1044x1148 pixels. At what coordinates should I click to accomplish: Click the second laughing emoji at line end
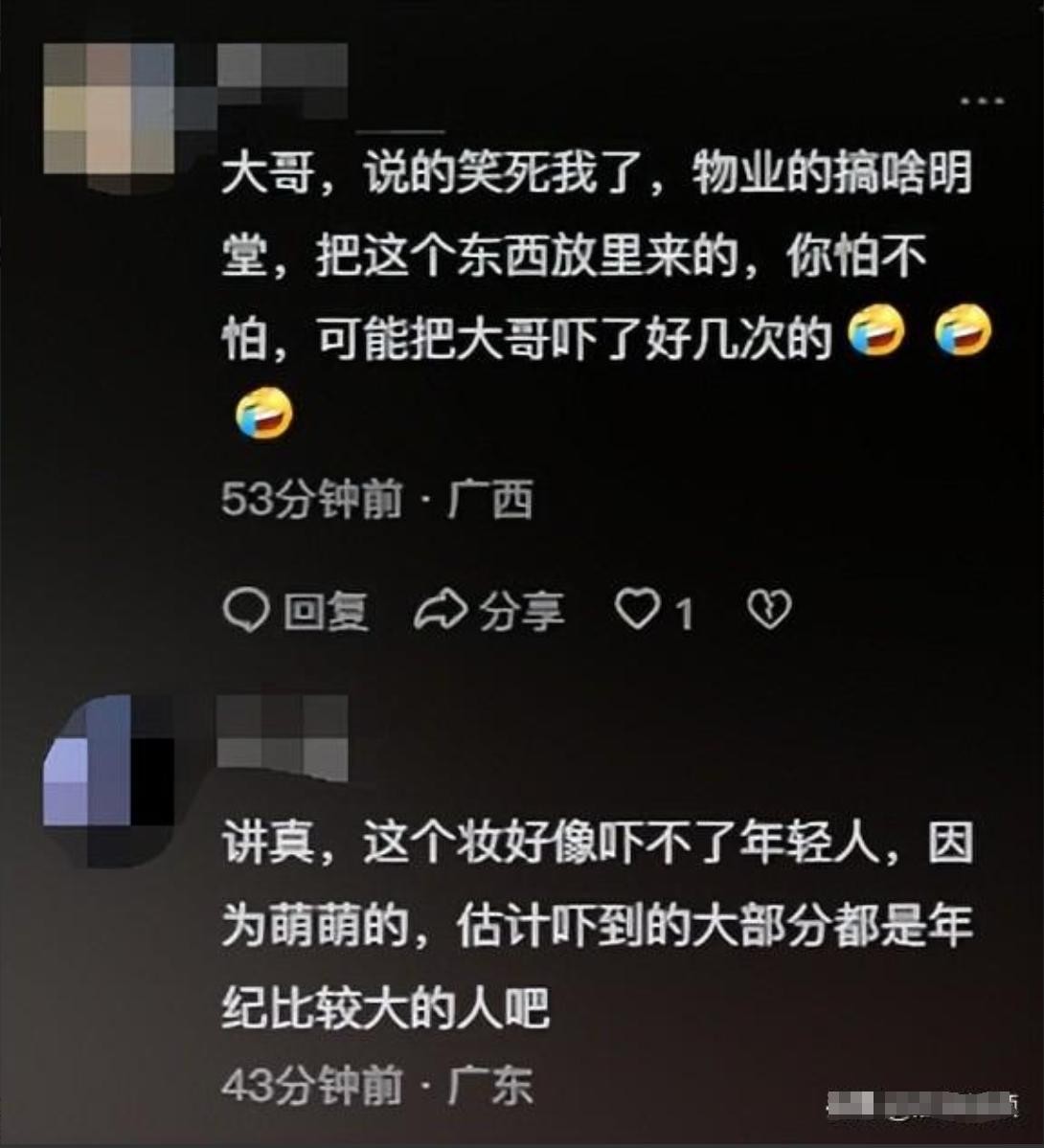964,329
